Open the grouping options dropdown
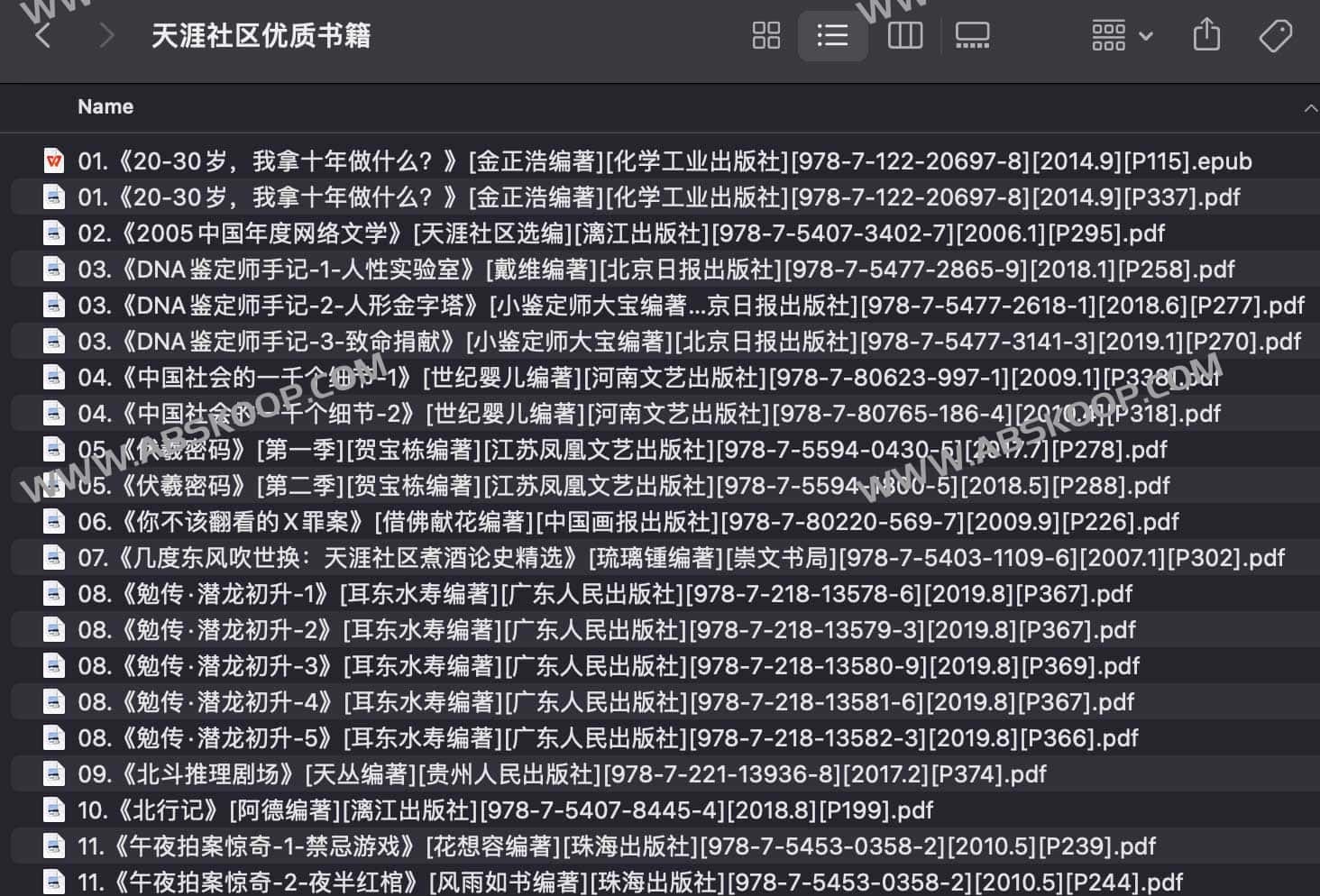Screen dimensions: 1320x896 (1121, 35)
